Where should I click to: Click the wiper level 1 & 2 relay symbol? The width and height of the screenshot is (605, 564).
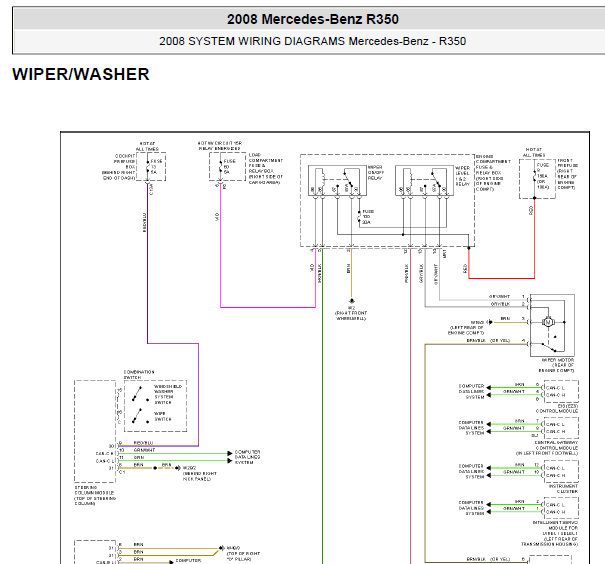[424, 181]
